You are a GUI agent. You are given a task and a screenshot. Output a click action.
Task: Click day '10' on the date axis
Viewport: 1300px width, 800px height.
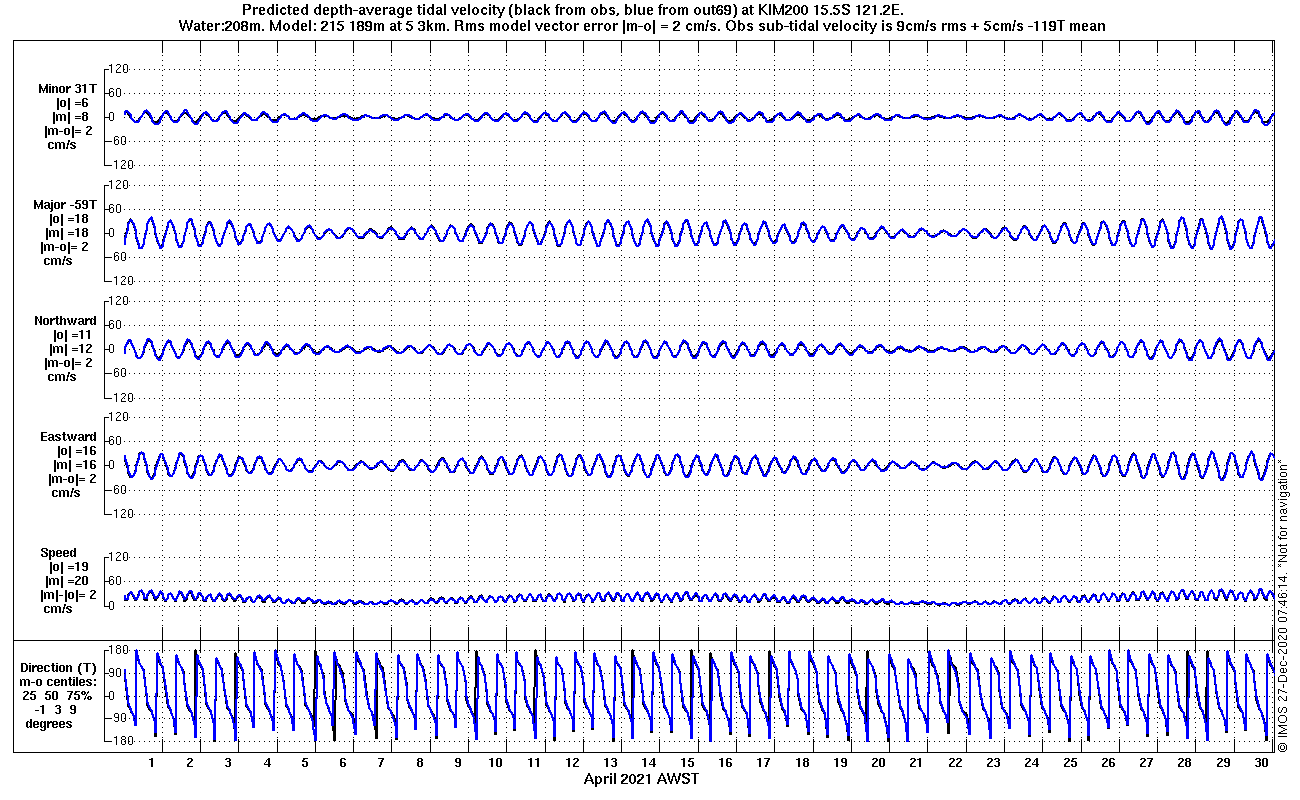pyautogui.click(x=496, y=763)
